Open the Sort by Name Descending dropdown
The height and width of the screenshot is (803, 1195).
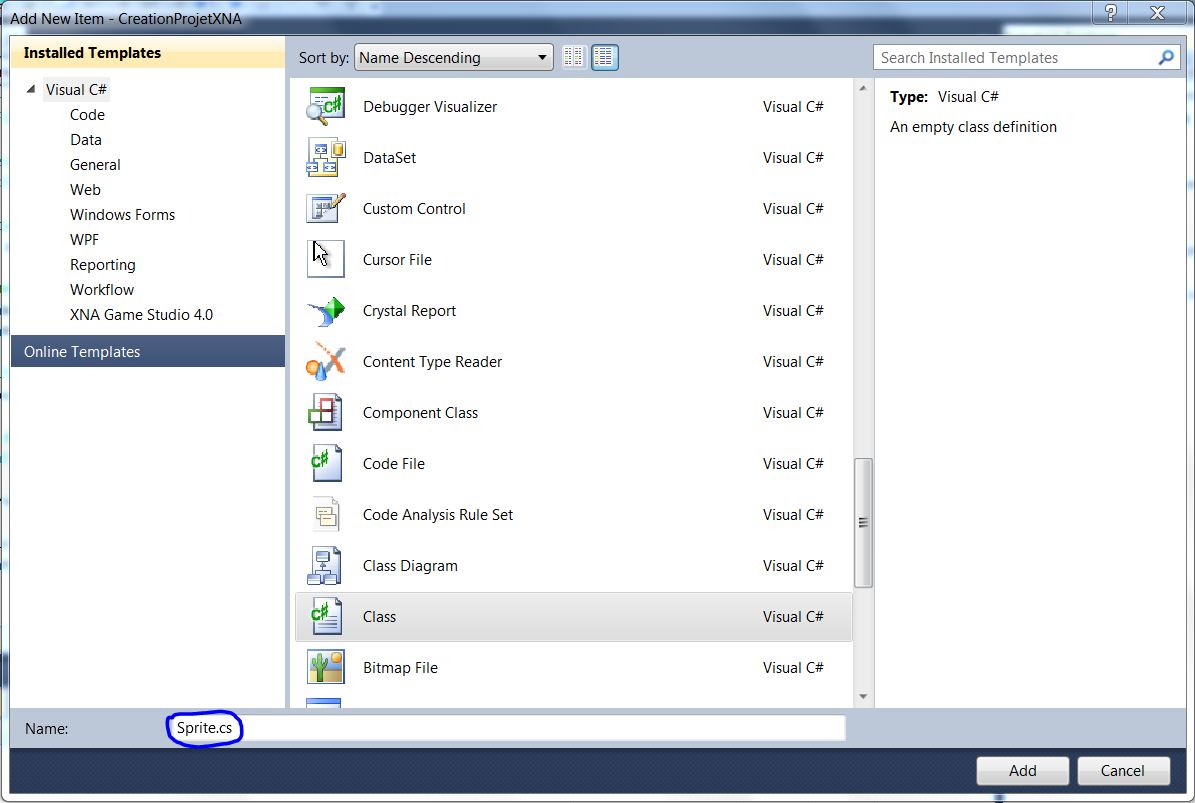click(x=454, y=58)
